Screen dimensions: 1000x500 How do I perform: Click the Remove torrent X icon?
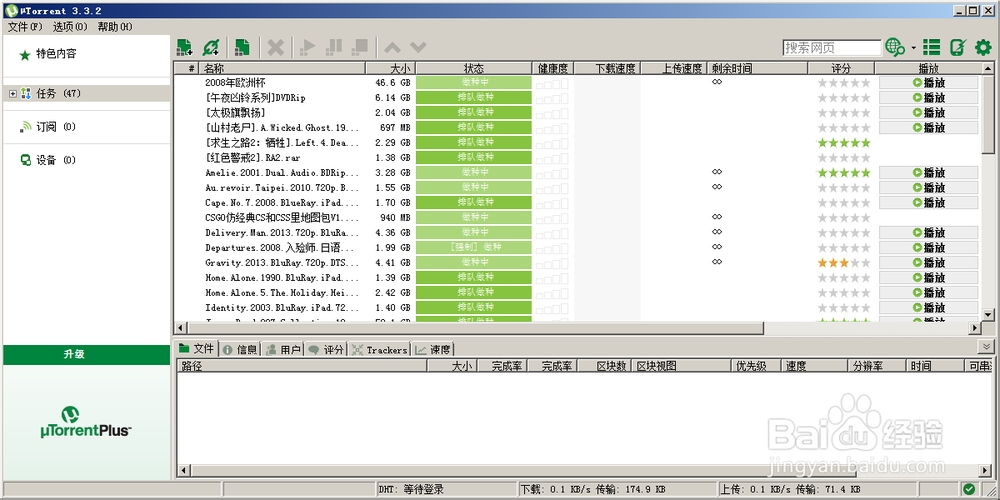click(276, 47)
